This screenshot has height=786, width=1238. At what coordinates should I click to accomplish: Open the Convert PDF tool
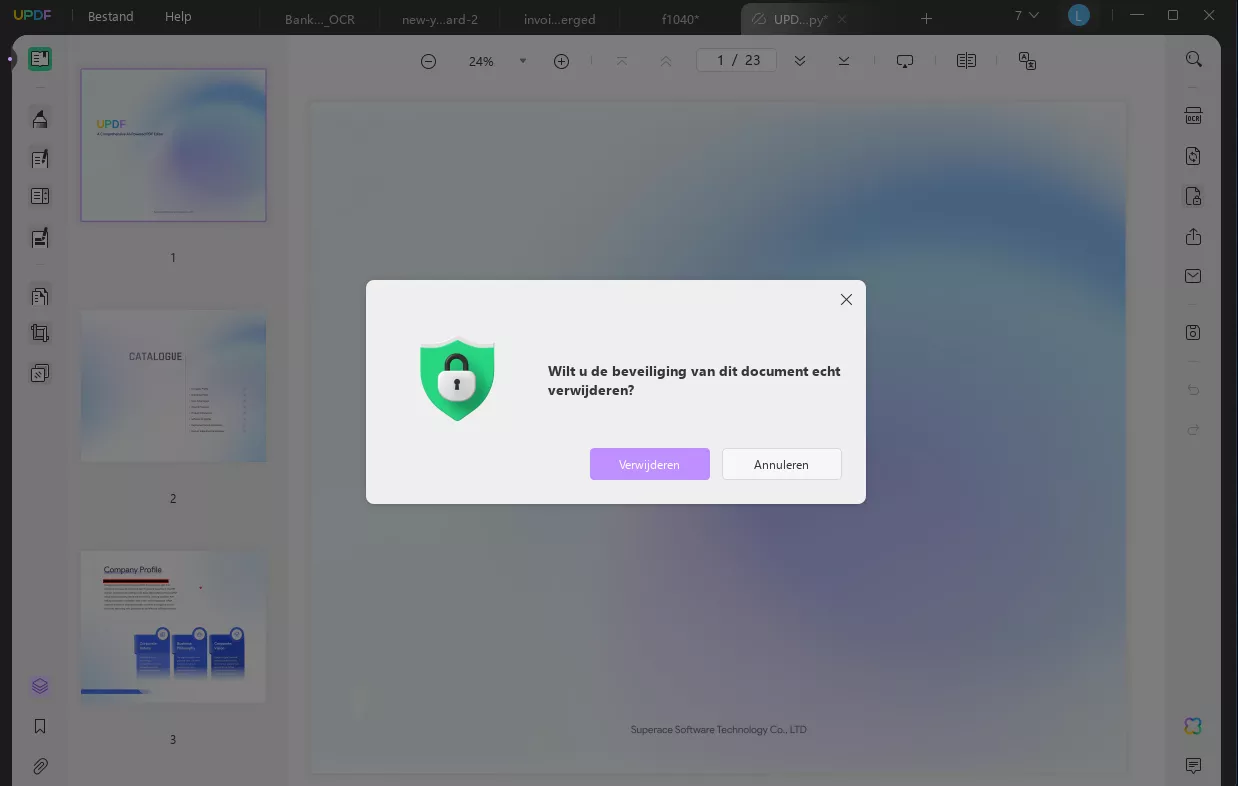pyautogui.click(x=1193, y=156)
